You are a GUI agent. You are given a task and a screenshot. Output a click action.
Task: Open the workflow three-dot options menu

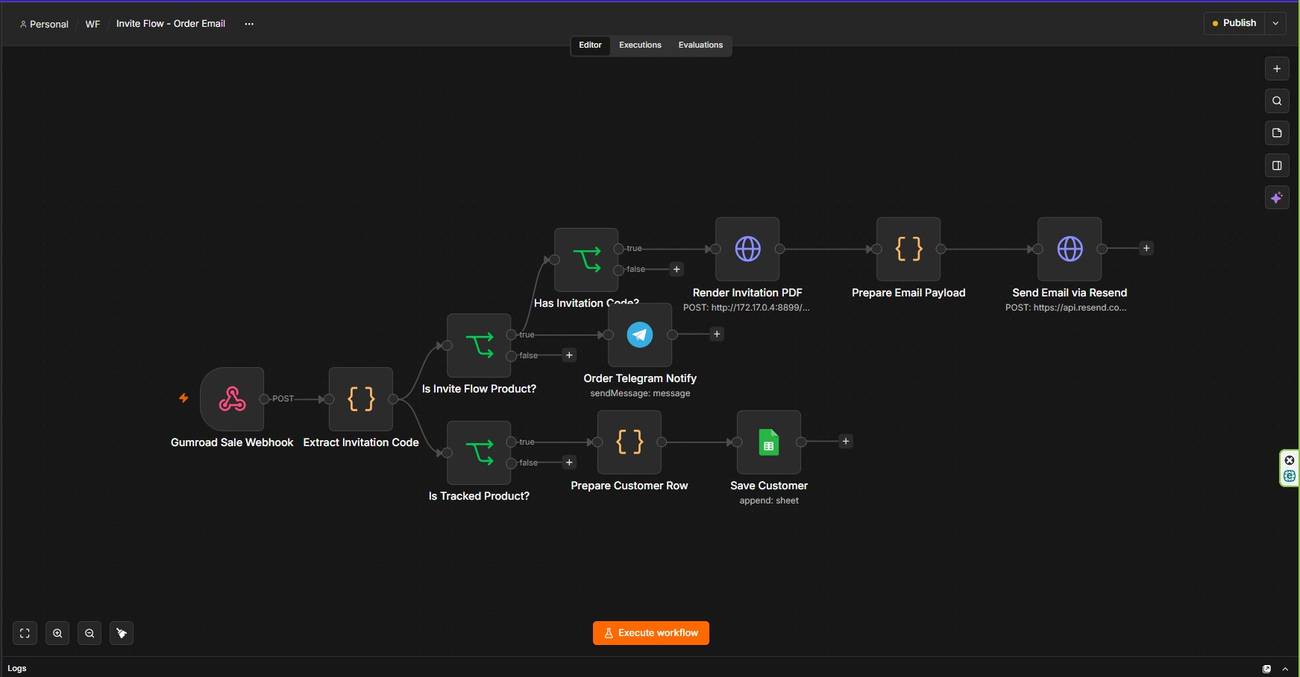click(249, 24)
